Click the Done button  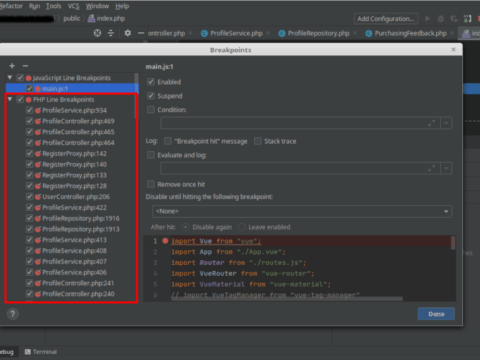tap(436, 314)
